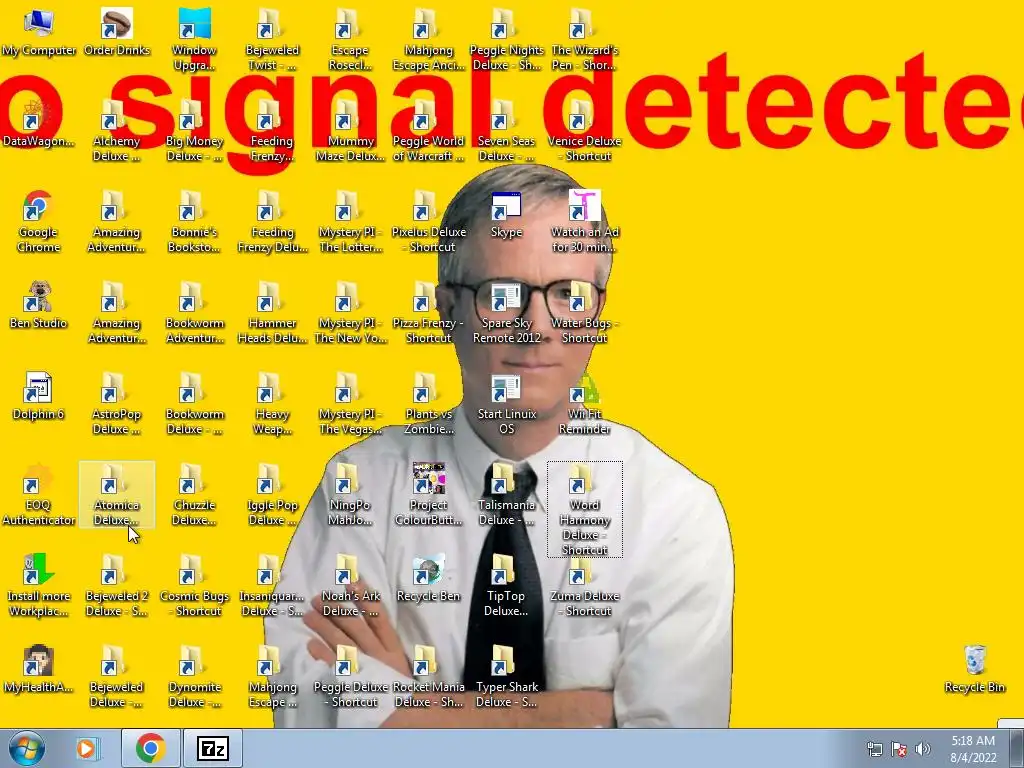
Task: Click the Alchemy Deluxe shortcut
Action: pos(117,130)
